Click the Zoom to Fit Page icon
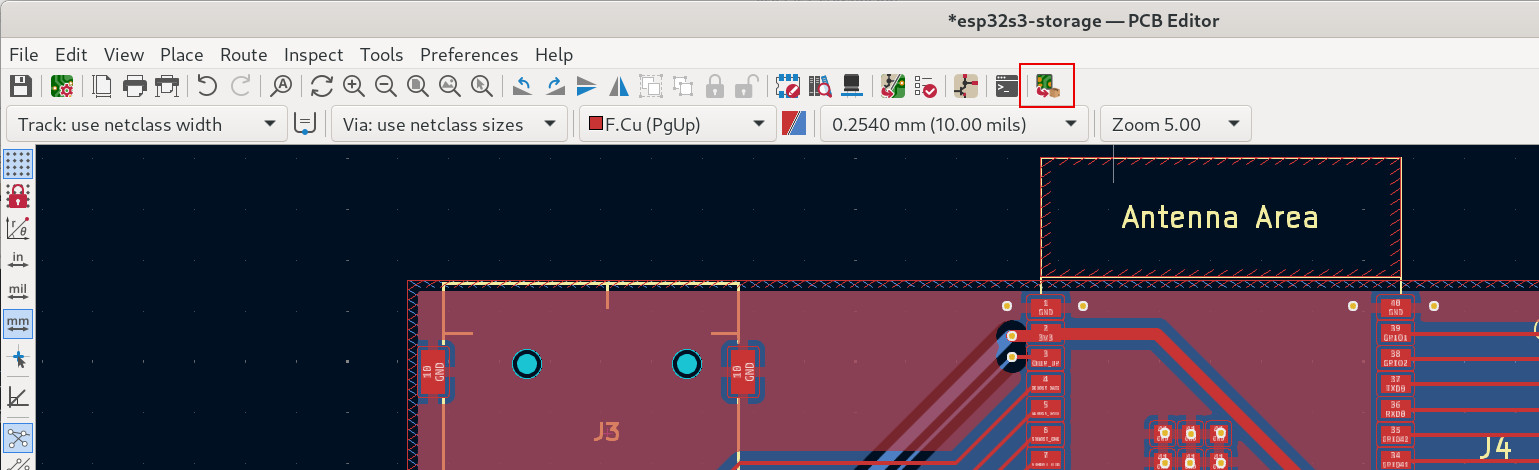This screenshot has width=1539, height=470. (418, 86)
